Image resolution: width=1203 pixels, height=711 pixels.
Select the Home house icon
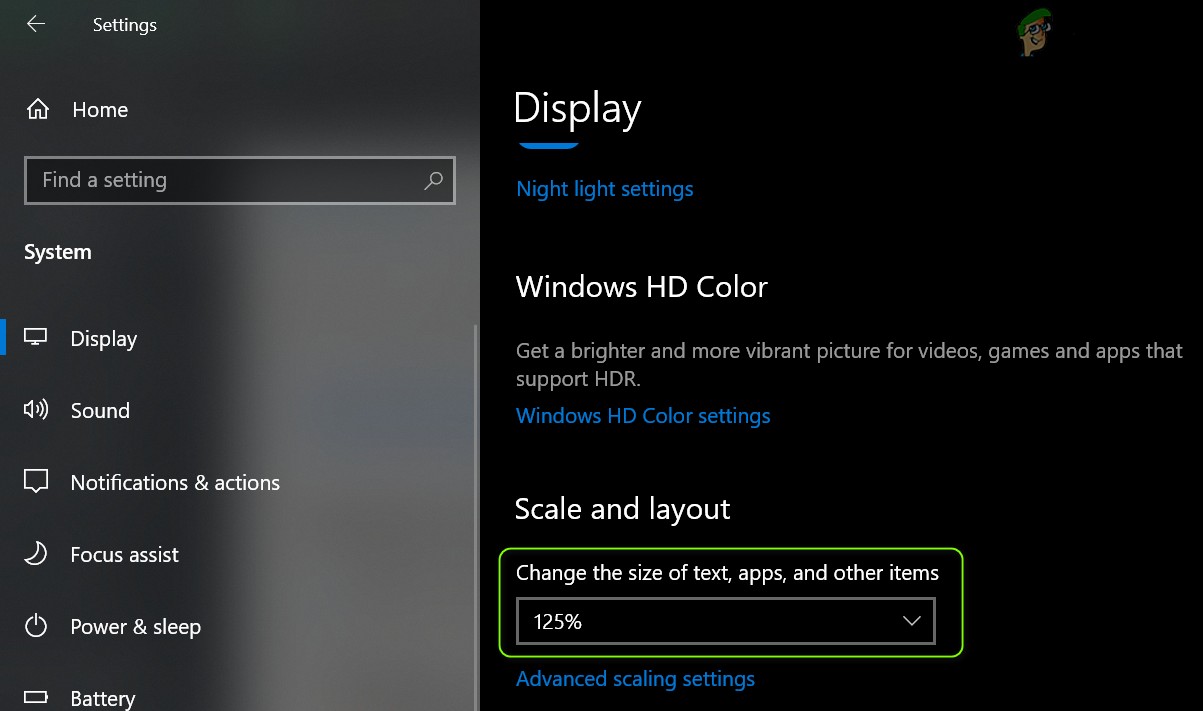point(36,109)
